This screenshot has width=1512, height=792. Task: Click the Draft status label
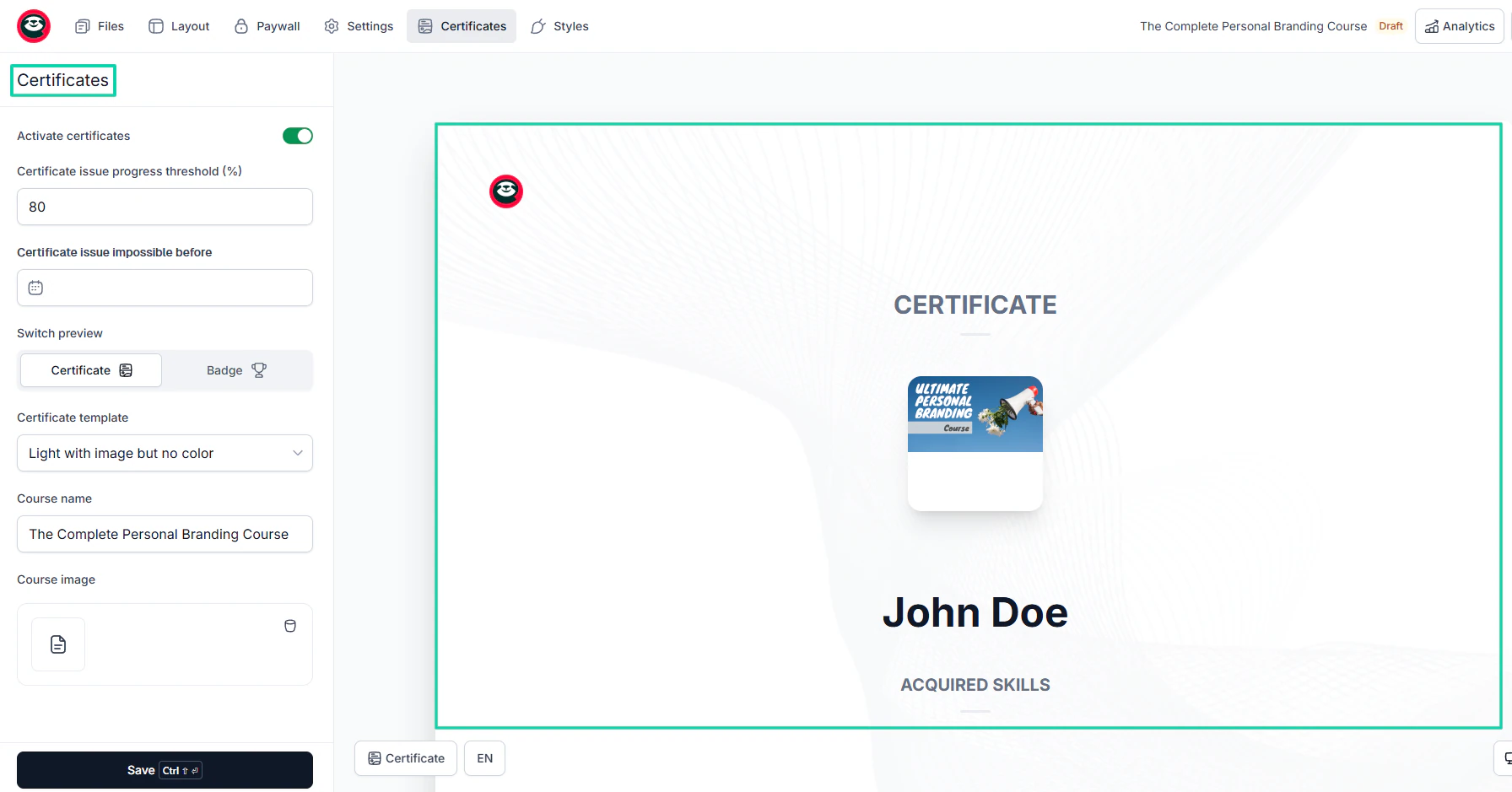click(1390, 26)
